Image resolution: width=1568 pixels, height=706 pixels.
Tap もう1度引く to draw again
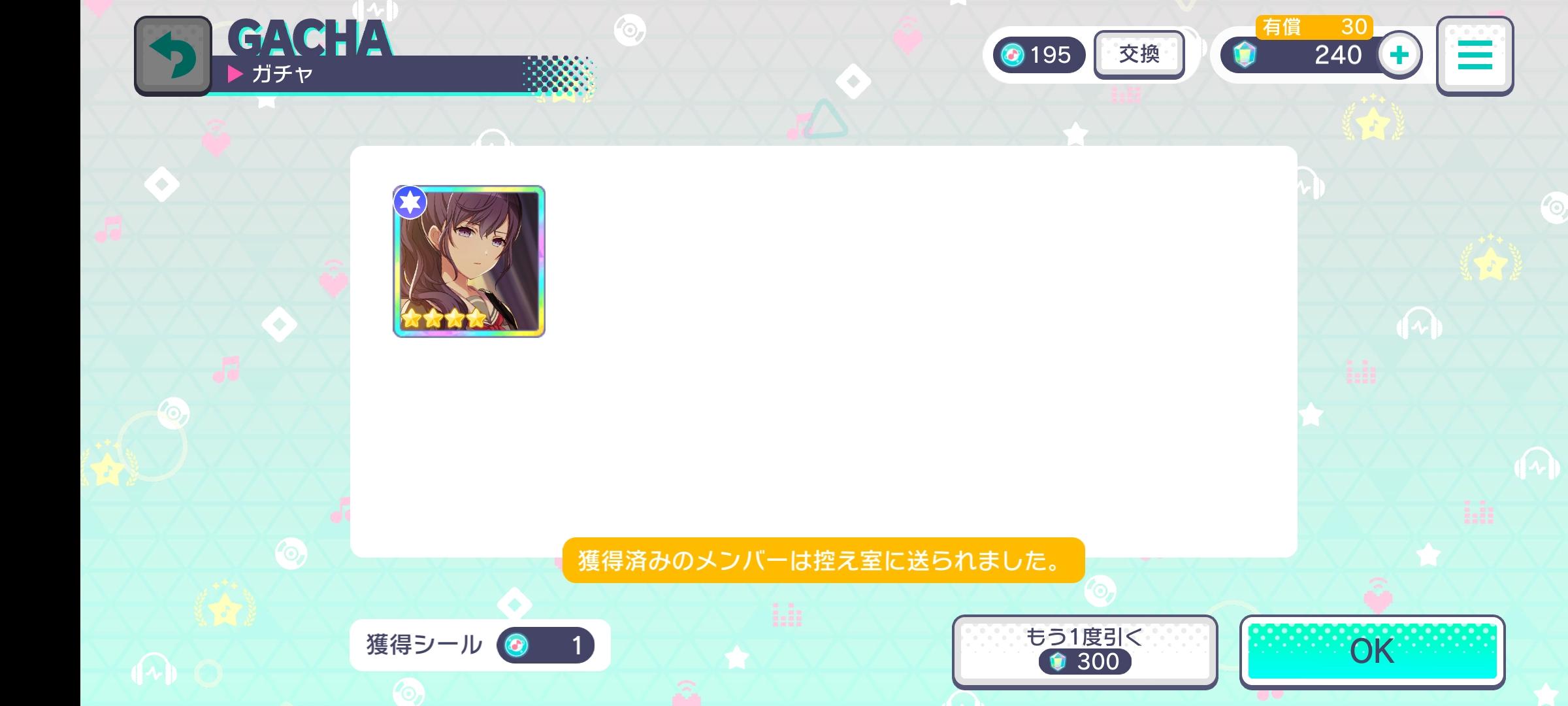coord(1085,652)
